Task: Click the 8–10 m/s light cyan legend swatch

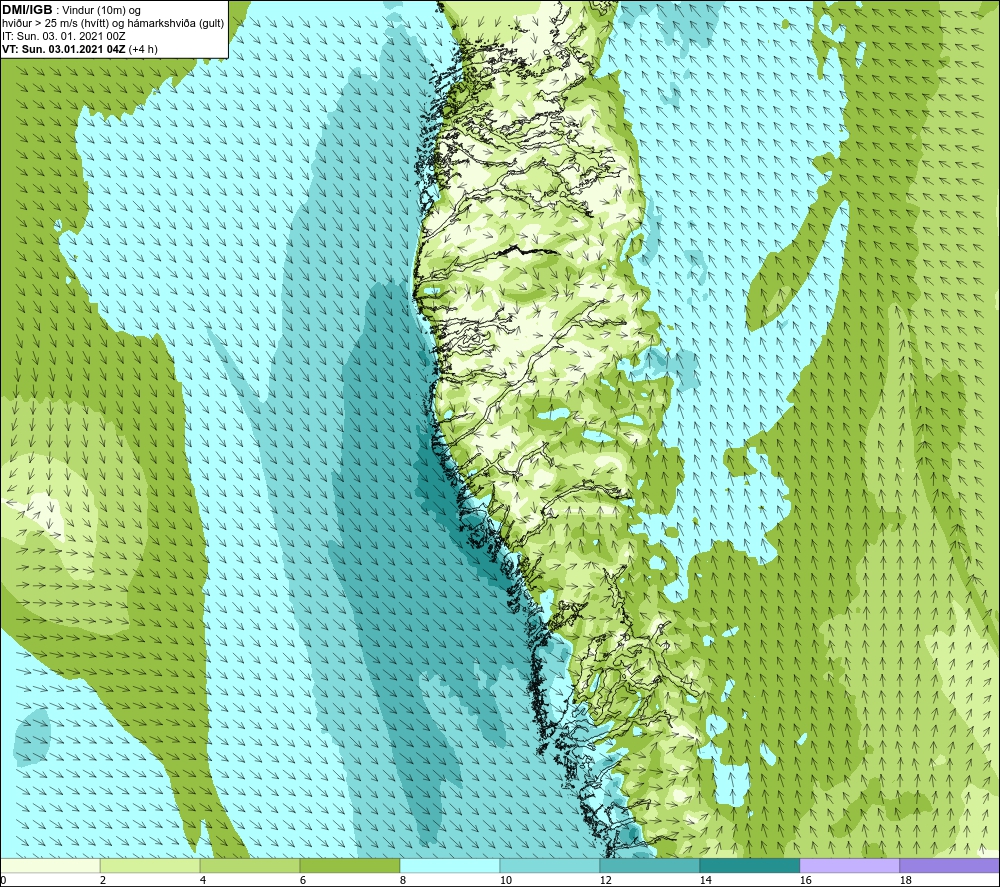Action: click(x=450, y=865)
